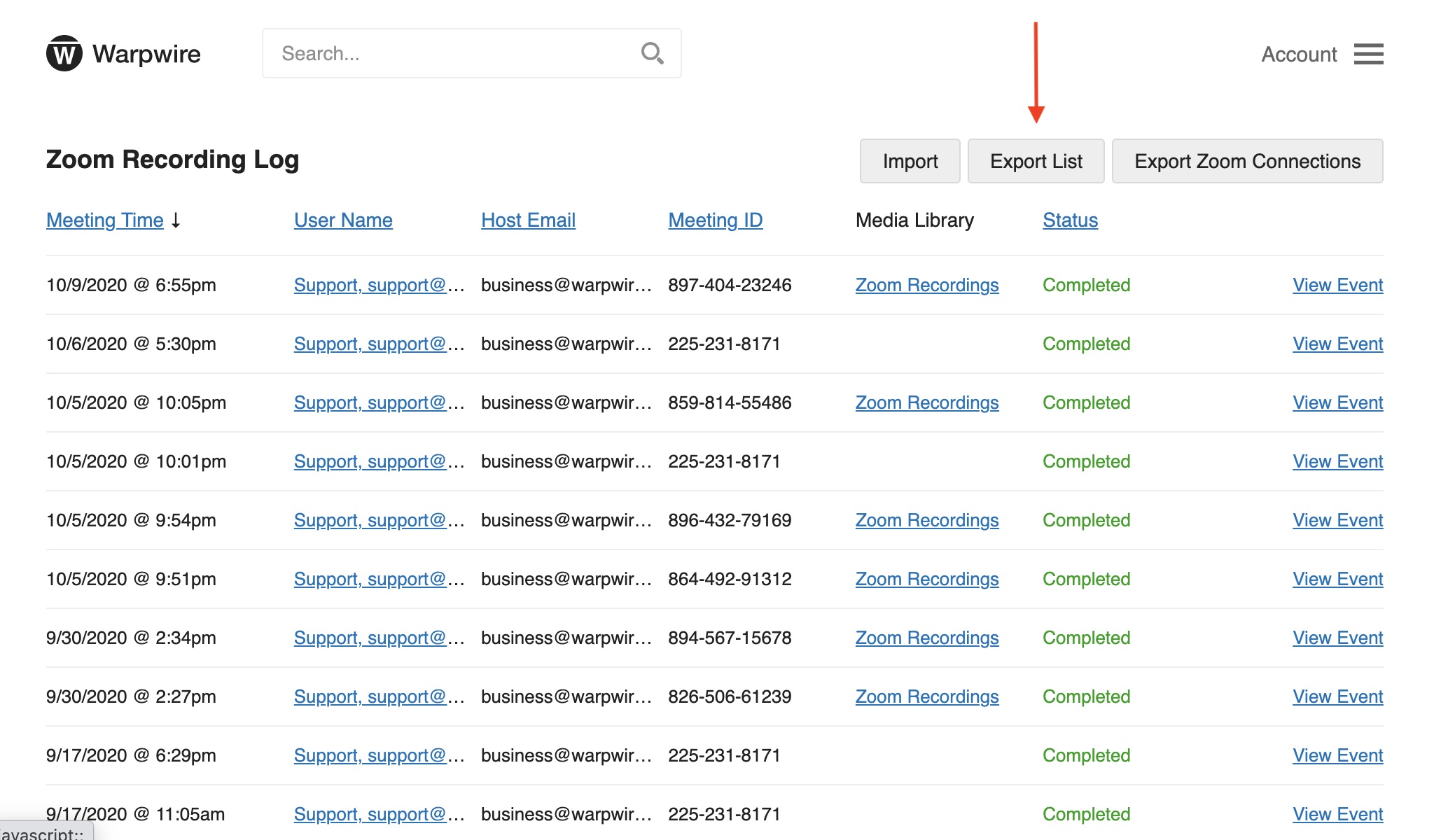Click the search magnifying glass icon
1434x840 pixels.
[x=652, y=52]
